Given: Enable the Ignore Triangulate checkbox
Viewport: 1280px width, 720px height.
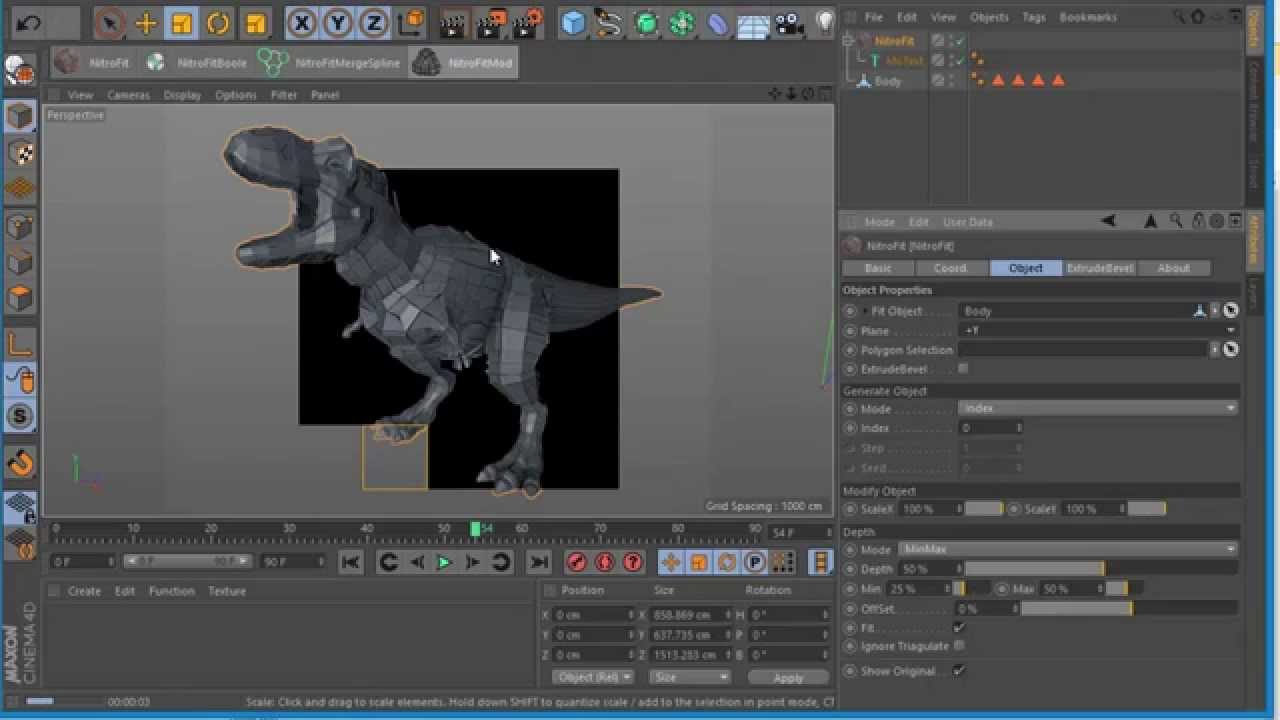Looking at the screenshot, I should pos(959,646).
